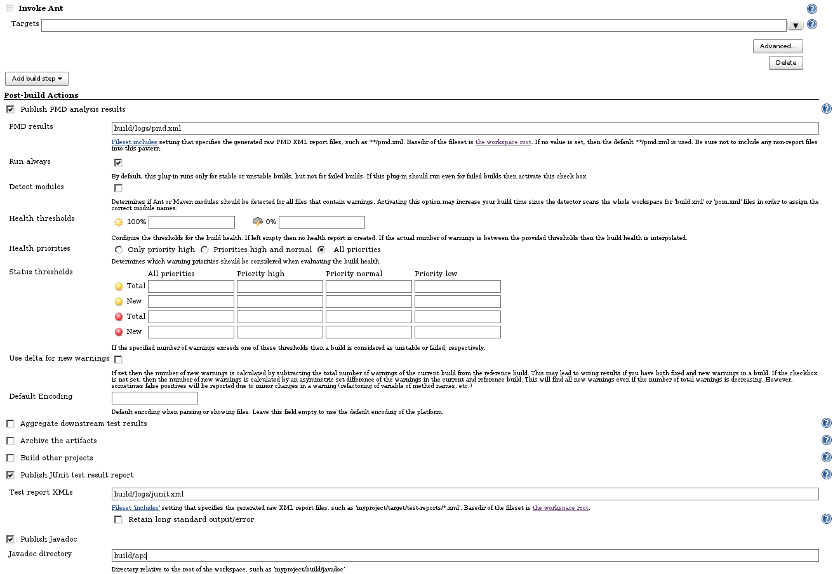840x574 pixels.
Task: Enable Retain long standard output/error
Action: [118, 520]
